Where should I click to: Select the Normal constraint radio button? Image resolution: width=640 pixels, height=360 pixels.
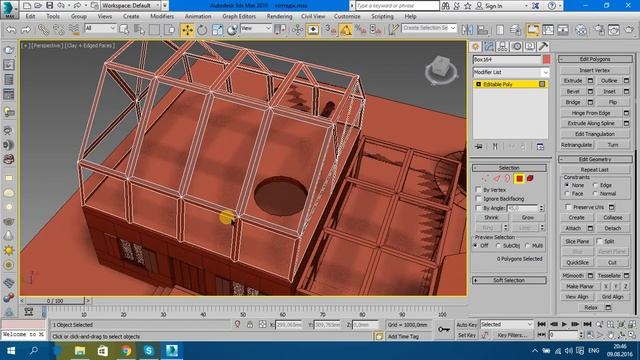596,193
